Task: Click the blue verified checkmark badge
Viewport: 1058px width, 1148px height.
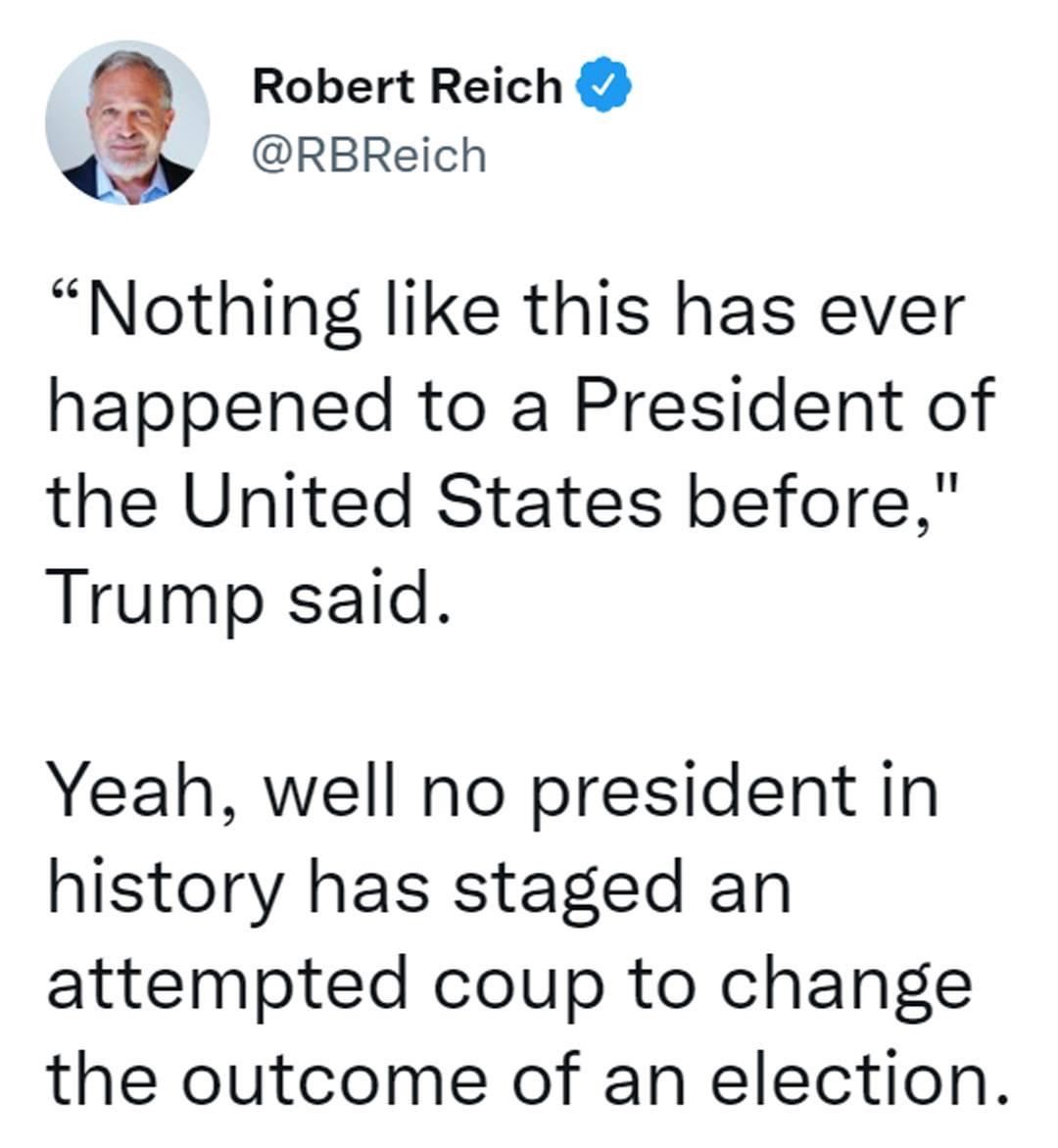Action: tap(607, 86)
